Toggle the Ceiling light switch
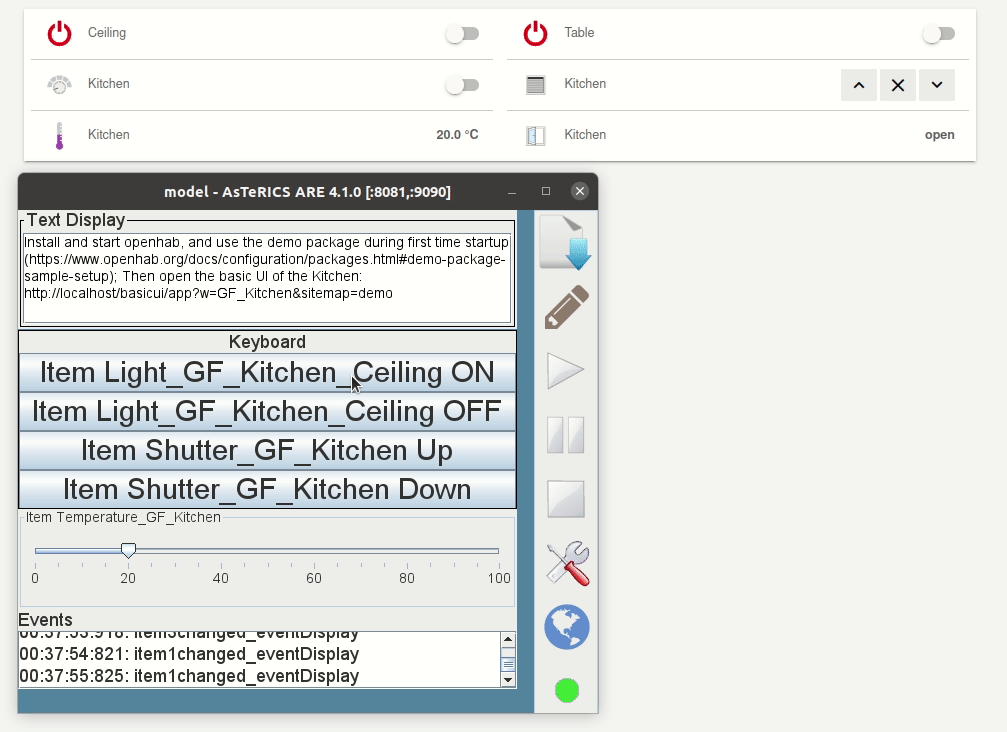 pyautogui.click(x=462, y=34)
